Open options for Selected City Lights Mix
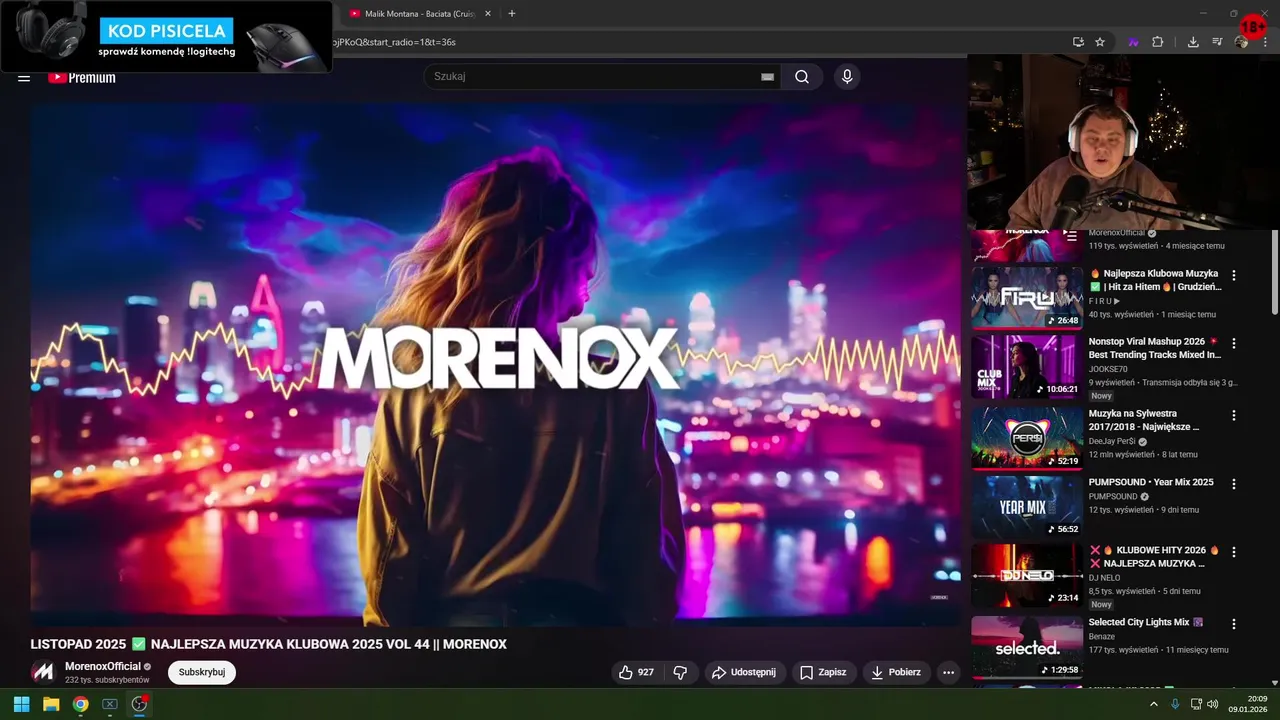 1234,623
